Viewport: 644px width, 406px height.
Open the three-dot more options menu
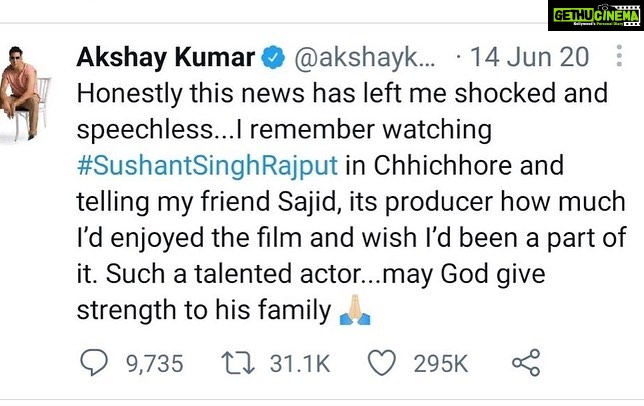[619, 56]
